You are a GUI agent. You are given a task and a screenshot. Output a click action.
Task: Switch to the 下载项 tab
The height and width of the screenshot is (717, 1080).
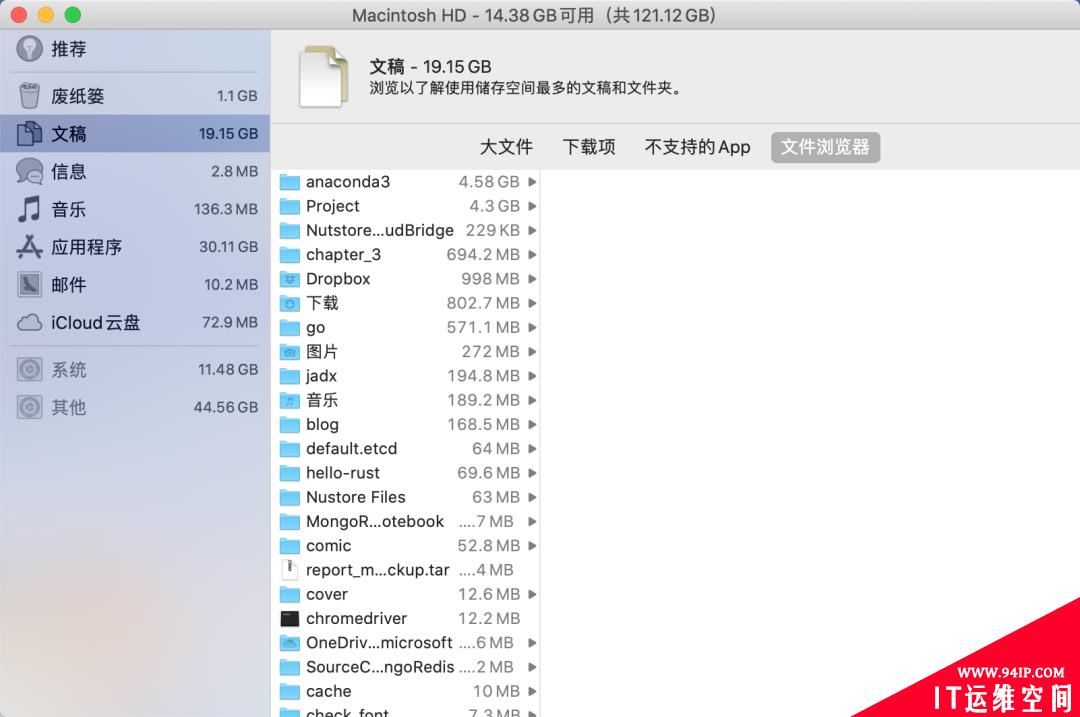(589, 147)
